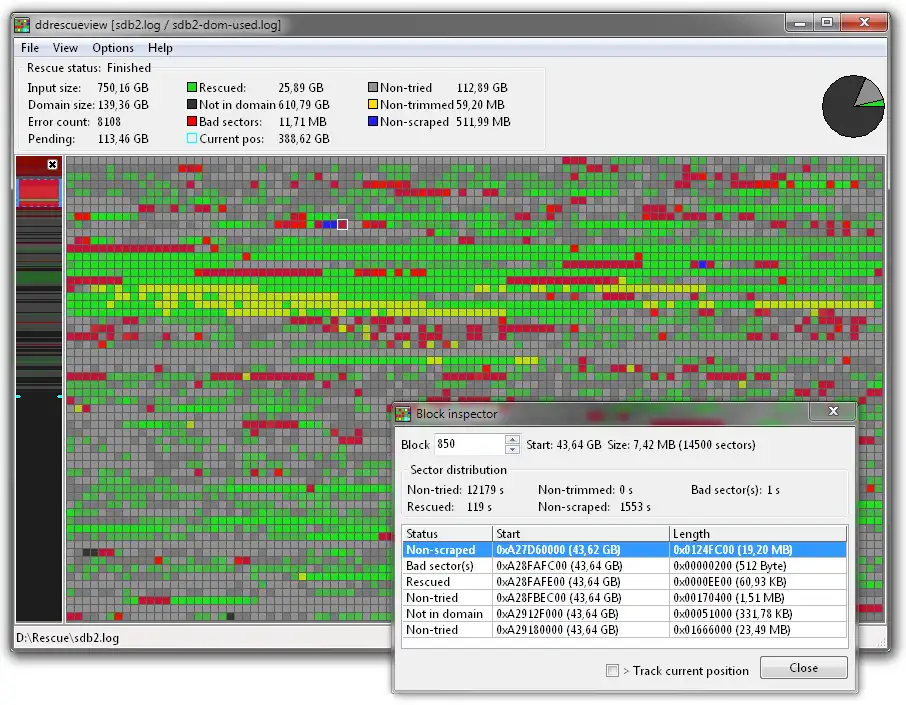The image size is (906, 705).
Task: Open the File menu
Action: tap(30, 47)
